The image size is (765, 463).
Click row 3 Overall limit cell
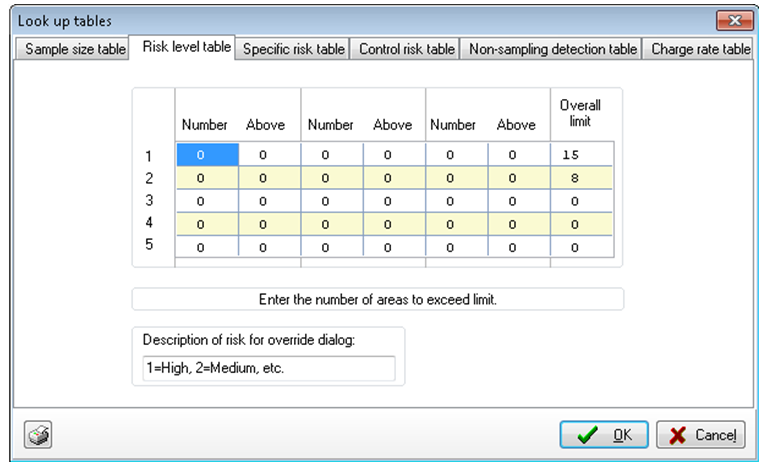click(582, 201)
